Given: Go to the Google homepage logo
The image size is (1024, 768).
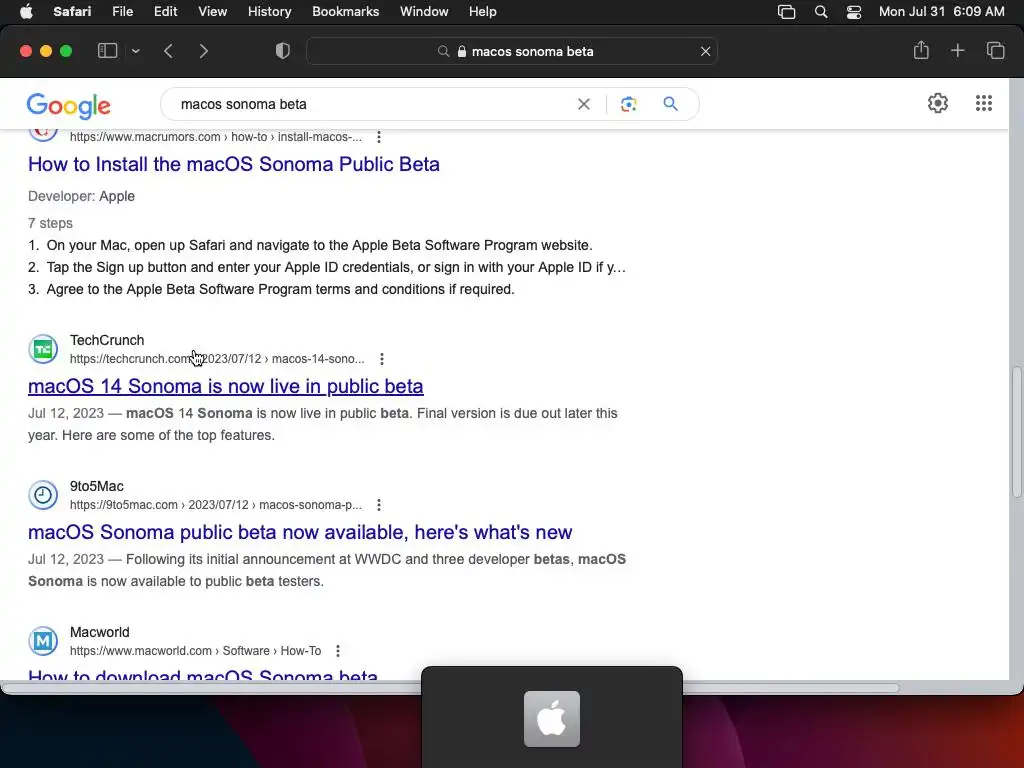Looking at the screenshot, I should 69,105.
